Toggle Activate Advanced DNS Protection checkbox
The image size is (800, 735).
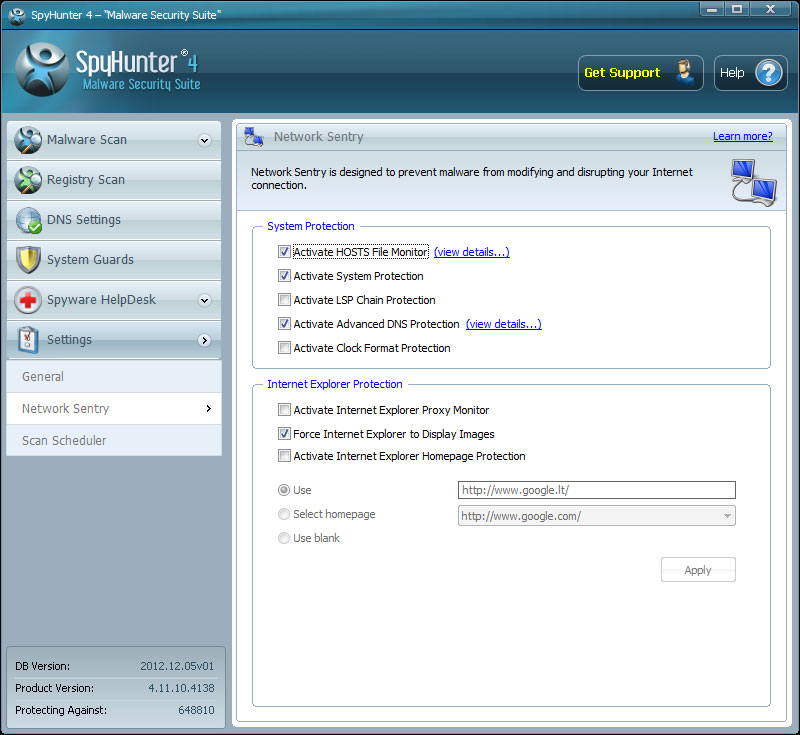pyautogui.click(x=284, y=324)
